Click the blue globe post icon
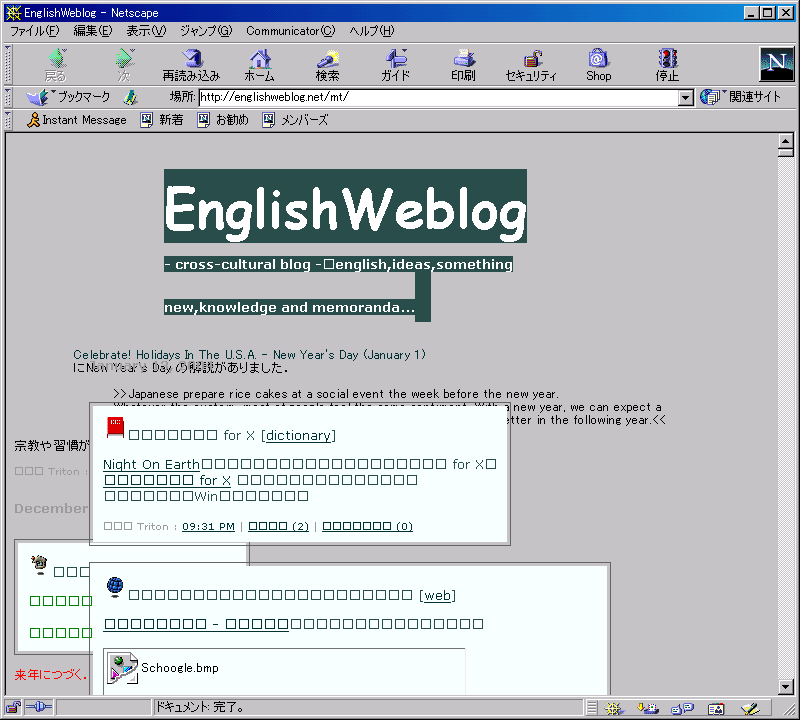Viewport: 800px width, 720px height. (115, 587)
